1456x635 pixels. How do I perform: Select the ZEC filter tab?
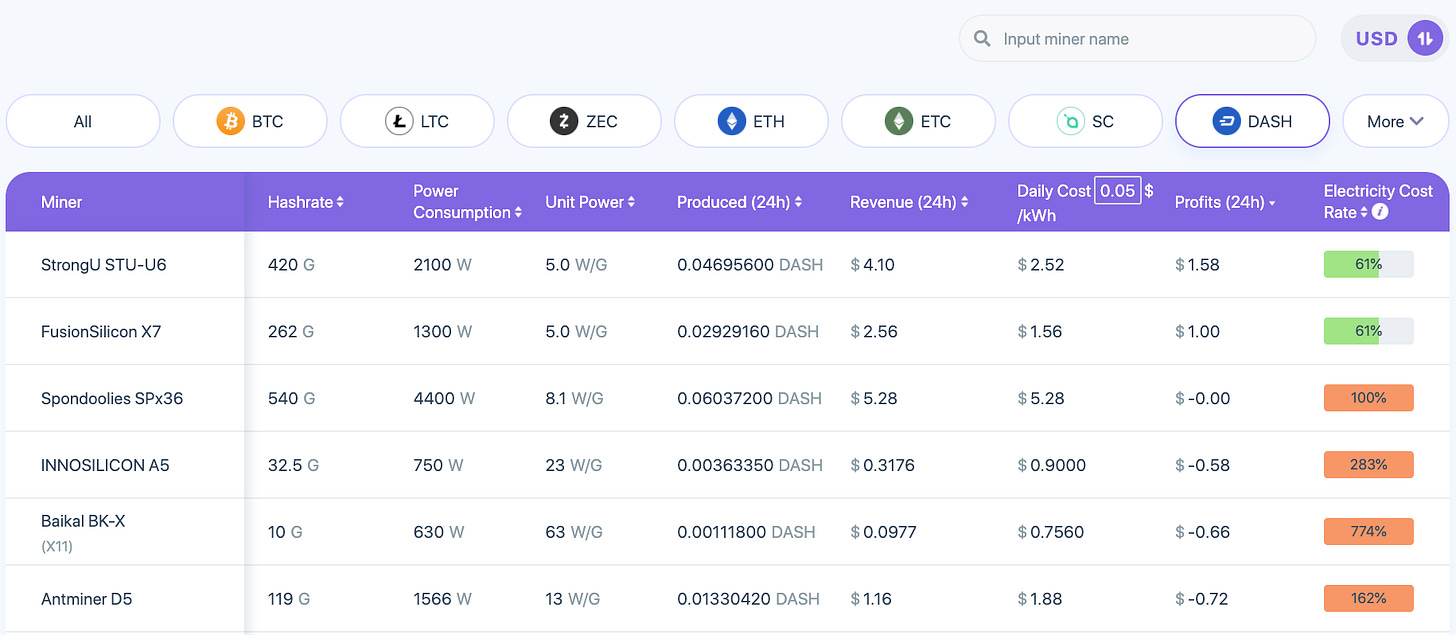[584, 121]
